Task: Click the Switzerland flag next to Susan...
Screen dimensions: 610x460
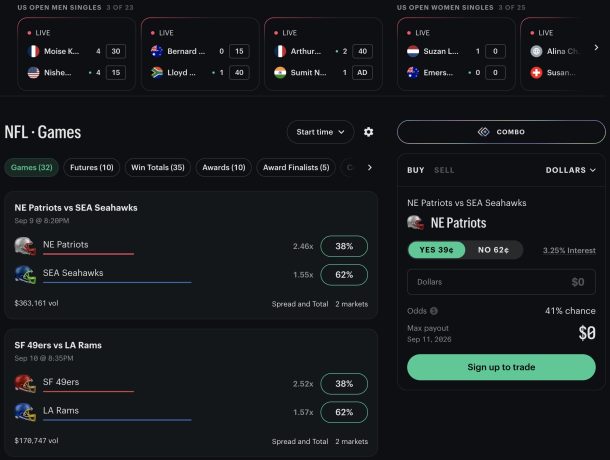Action: (x=536, y=72)
